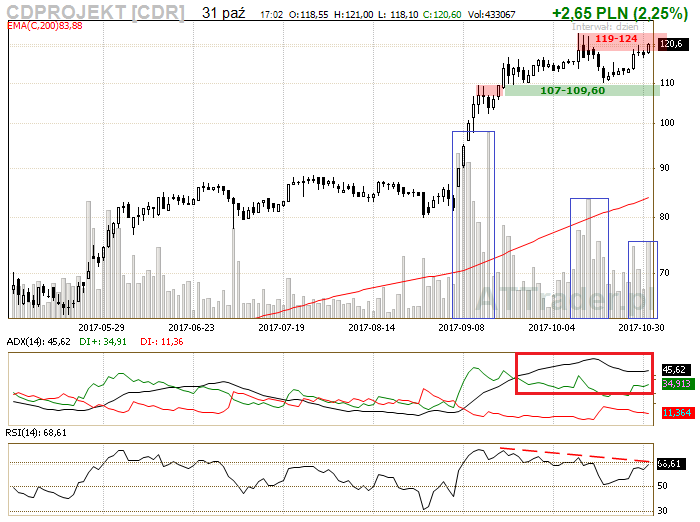The height and width of the screenshot is (522, 700).
Task: Click the 107-109,60 support zone label
Action: (x=573, y=91)
